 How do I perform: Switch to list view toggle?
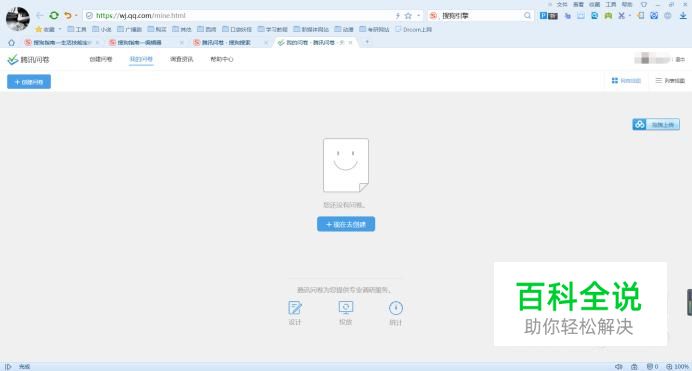click(x=670, y=81)
